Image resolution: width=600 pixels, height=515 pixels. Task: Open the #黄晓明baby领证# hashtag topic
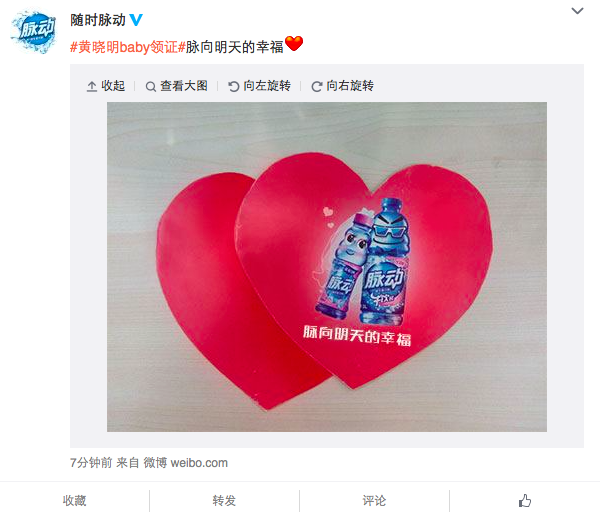[128, 47]
